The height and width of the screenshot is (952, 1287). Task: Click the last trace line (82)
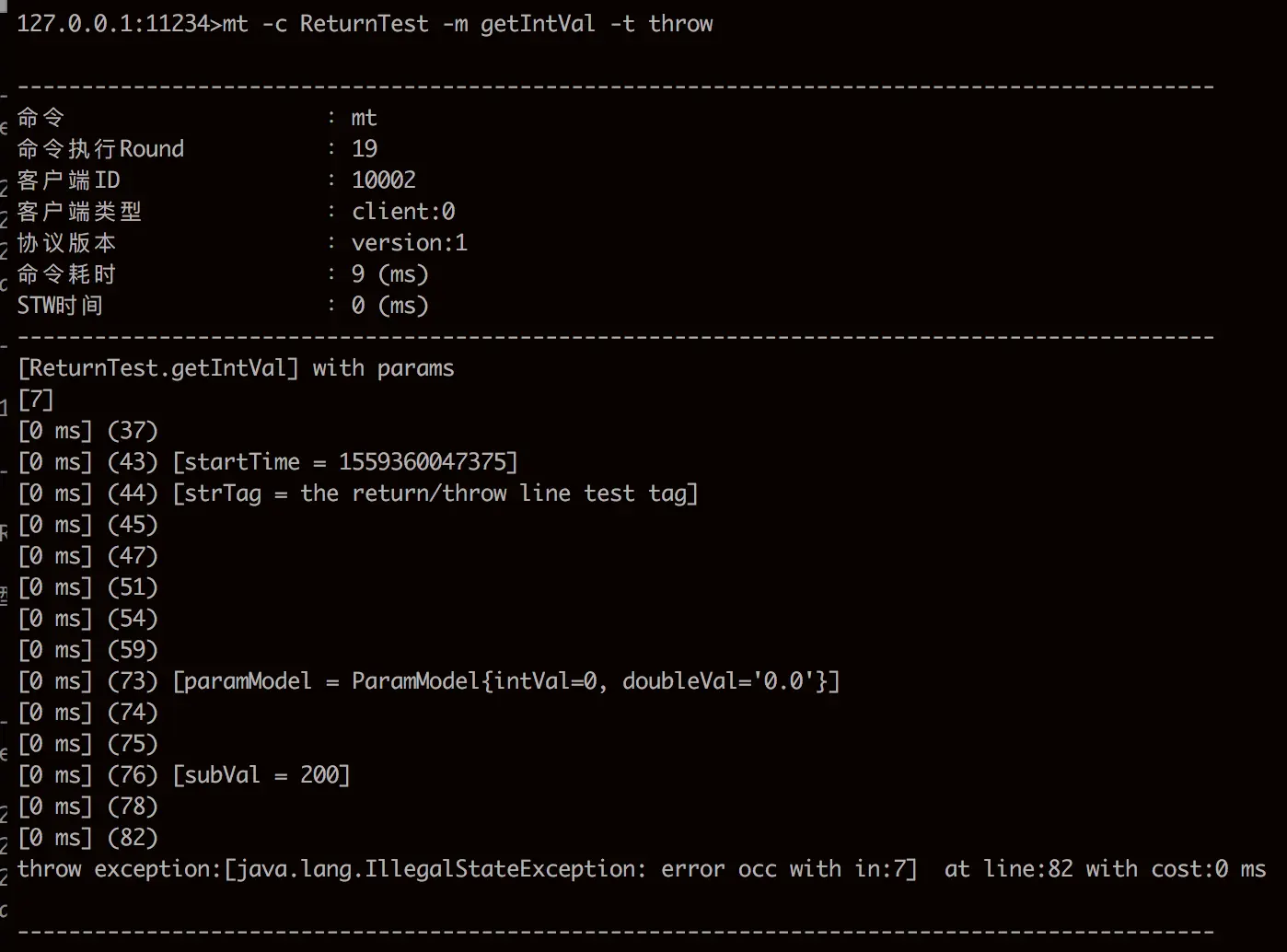tap(88, 838)
